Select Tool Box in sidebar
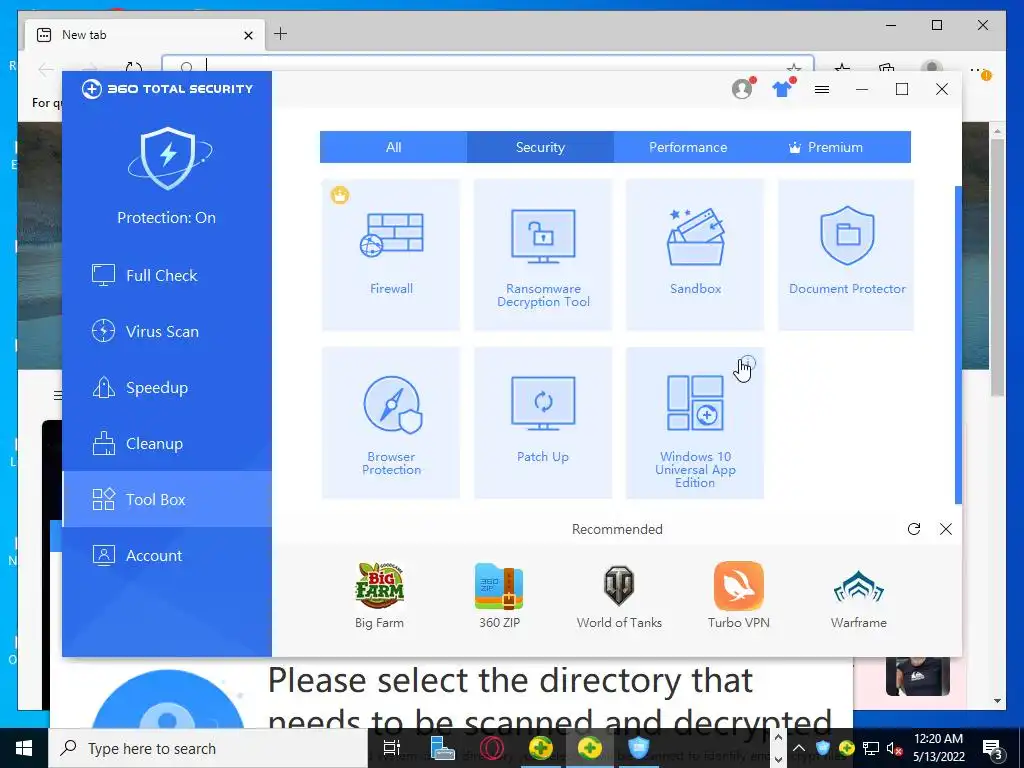Viewport: 1024px width, 768px height. point(167,500)
